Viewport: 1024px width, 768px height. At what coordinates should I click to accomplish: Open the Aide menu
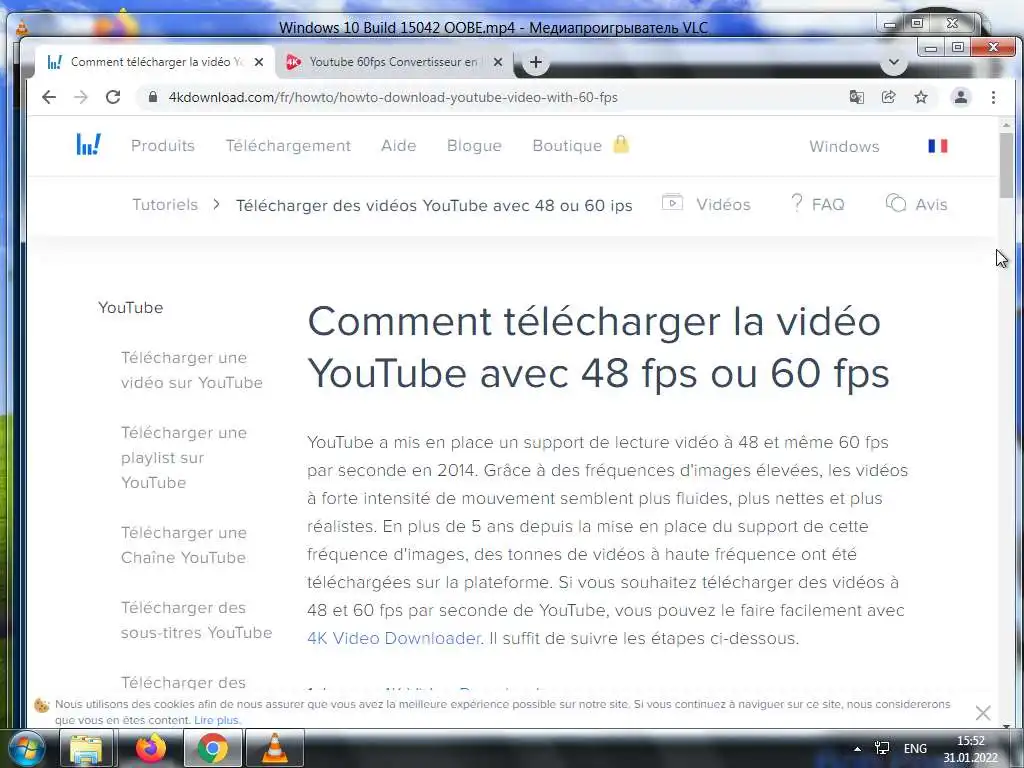coord(398,146)
